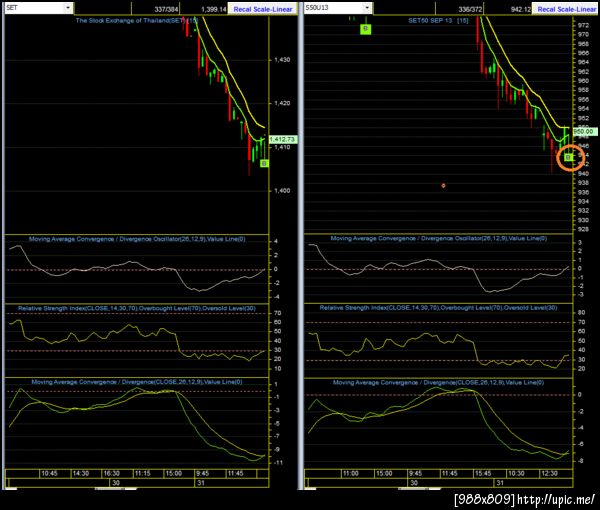Click the 336/372 bar counter
This screenshot has height=510, width=600.
(470, 9)
